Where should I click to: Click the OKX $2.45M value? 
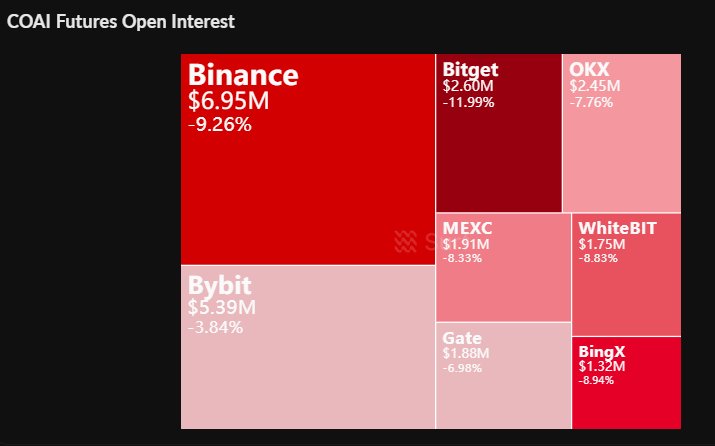[x=594, y=86]
